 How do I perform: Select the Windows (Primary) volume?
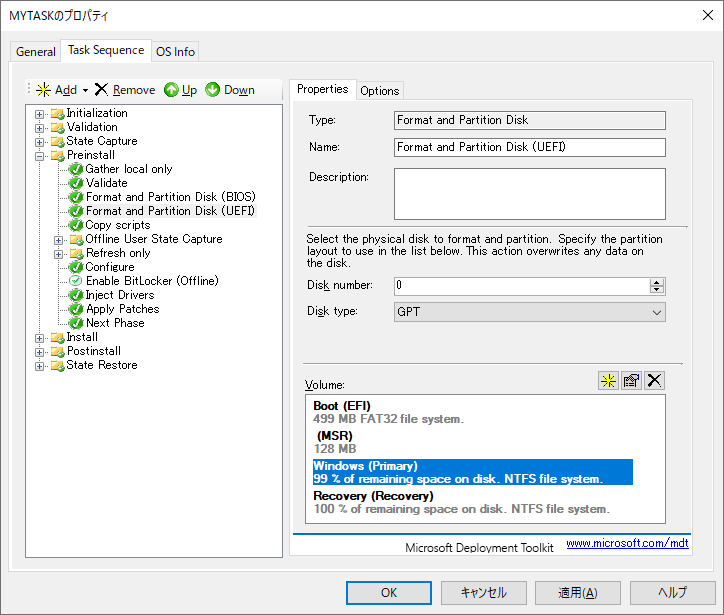[473, 472]
